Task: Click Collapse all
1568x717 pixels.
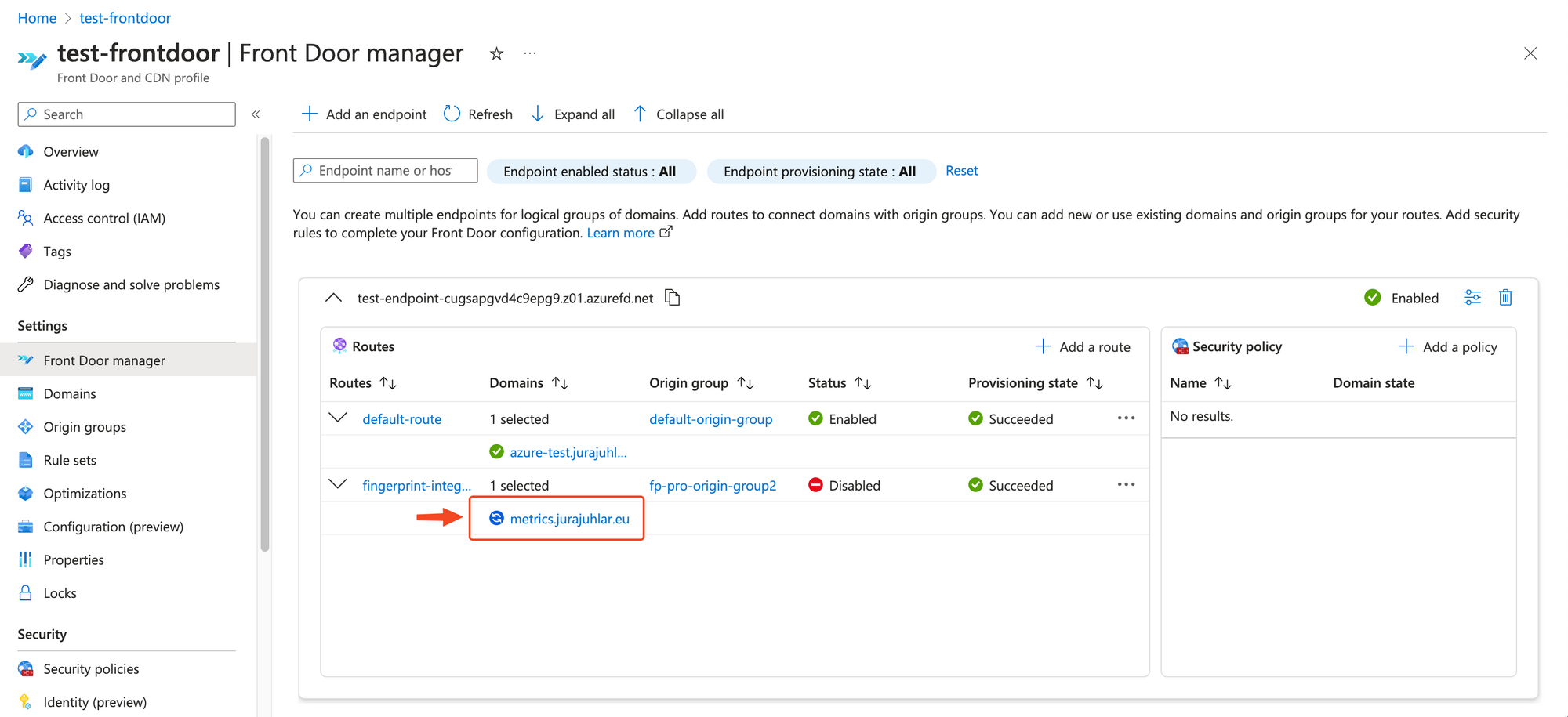Action: point(679,114)
